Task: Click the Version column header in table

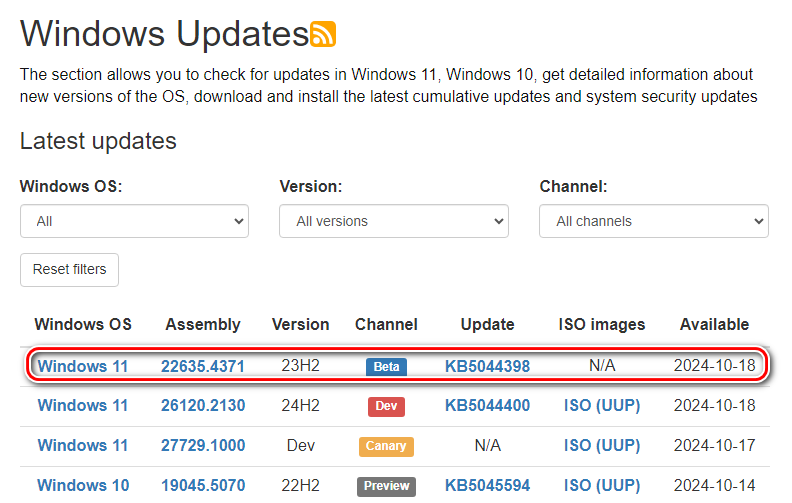Action: (x=301, y=324)
